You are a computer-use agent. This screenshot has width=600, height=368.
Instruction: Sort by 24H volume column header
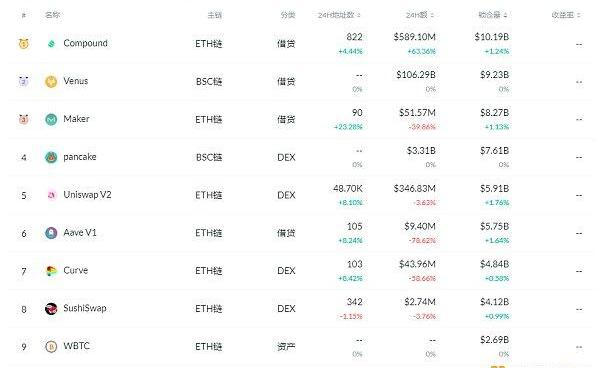point(419,15)
